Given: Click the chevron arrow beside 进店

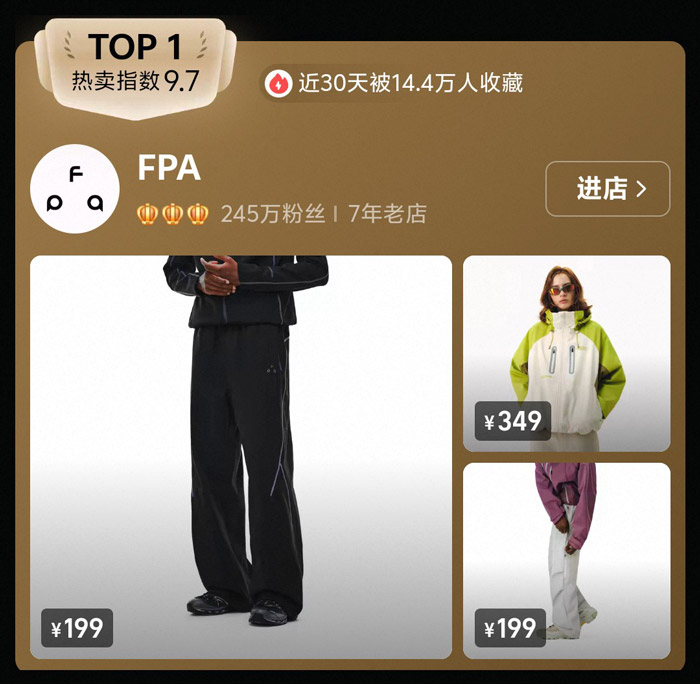Looking at the screenshot, I should [x=641, y=189].
